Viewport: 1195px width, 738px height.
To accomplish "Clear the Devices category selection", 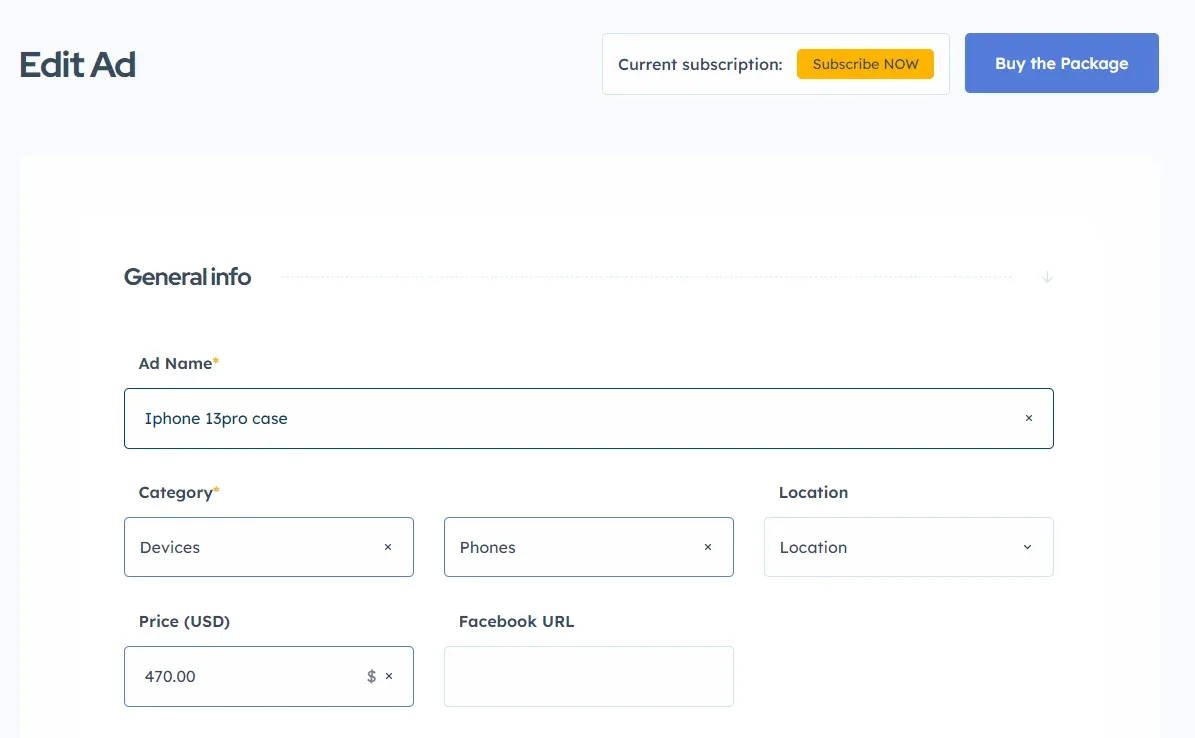I will pyautogui.click(x=387, y=547).
